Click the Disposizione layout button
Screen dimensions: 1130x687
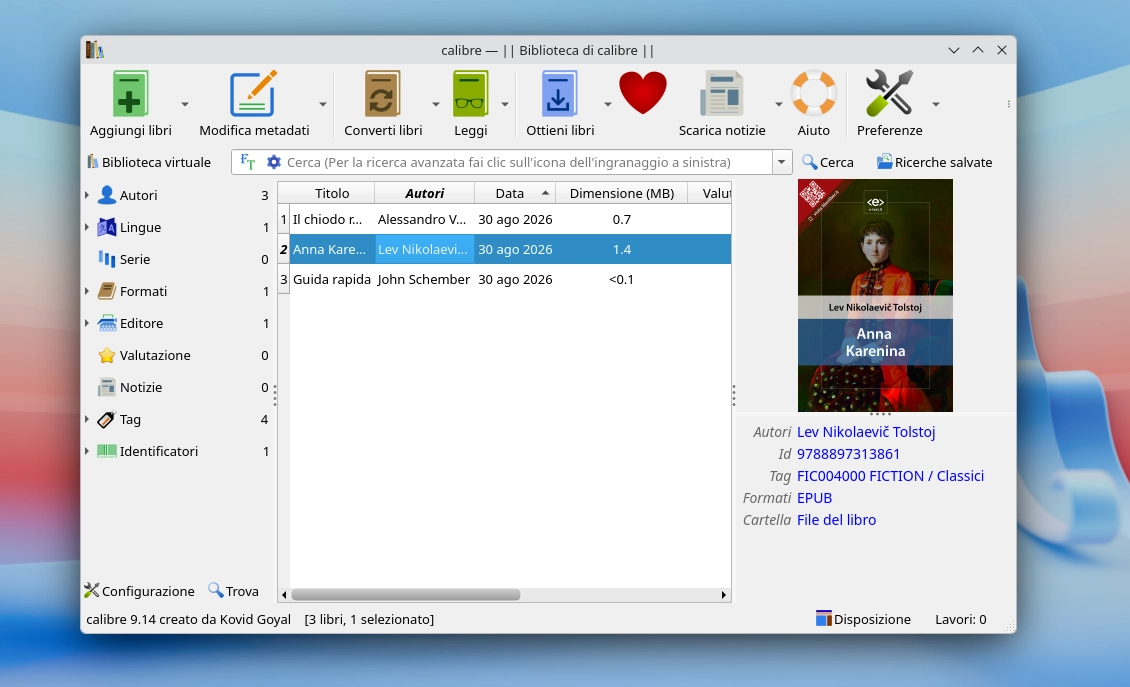click(x=863, y=619)
